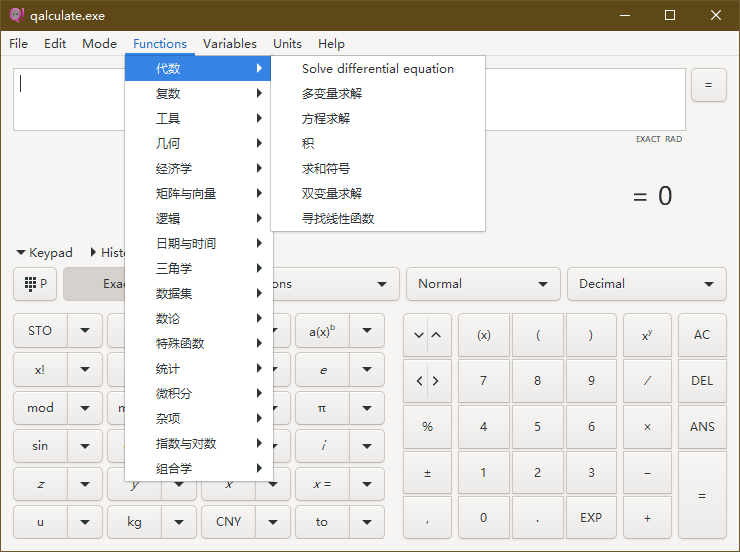The height and width of the screenshot is (552, 740).
Task: Select Solve differential equation from submenu
Action: (x=377, y=69)
